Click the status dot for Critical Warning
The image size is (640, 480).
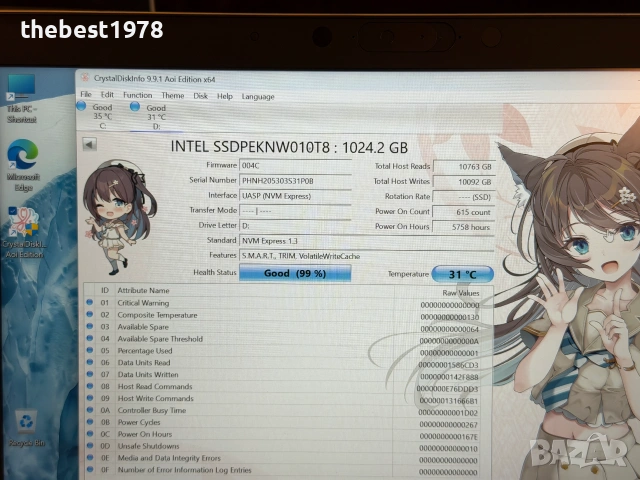coord(89,302)
